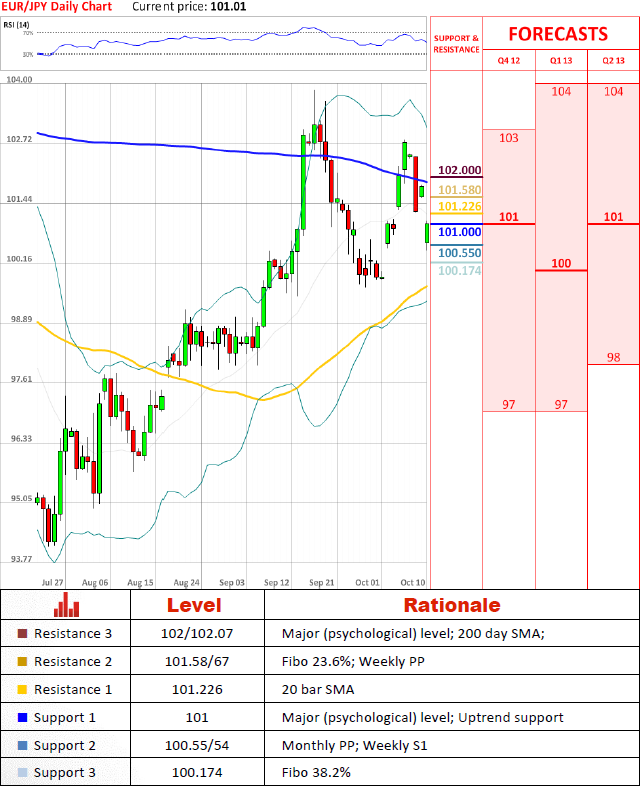Click the Rationale column header
Screen dimensions: 640x786
point(451,605)
